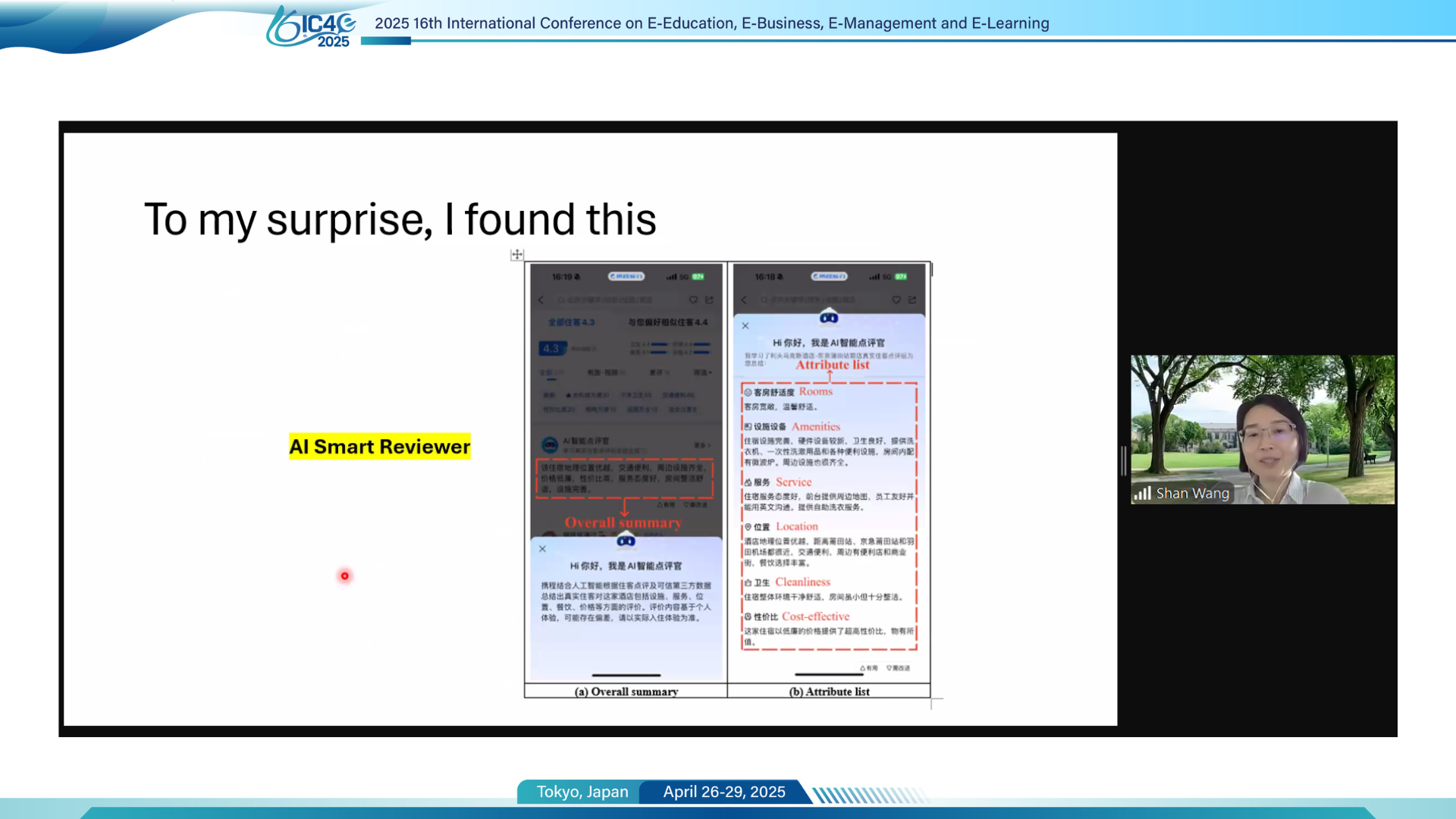Click AI reviewer avatar in left phone
The image size is (1456, 819).
click(550, 444)
